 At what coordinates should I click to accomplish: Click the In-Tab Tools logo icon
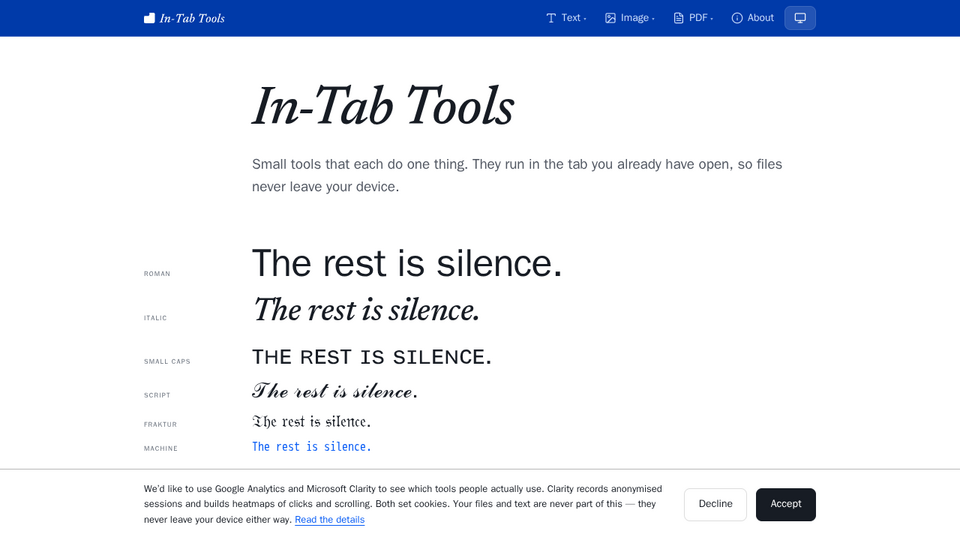click(149, 18)
